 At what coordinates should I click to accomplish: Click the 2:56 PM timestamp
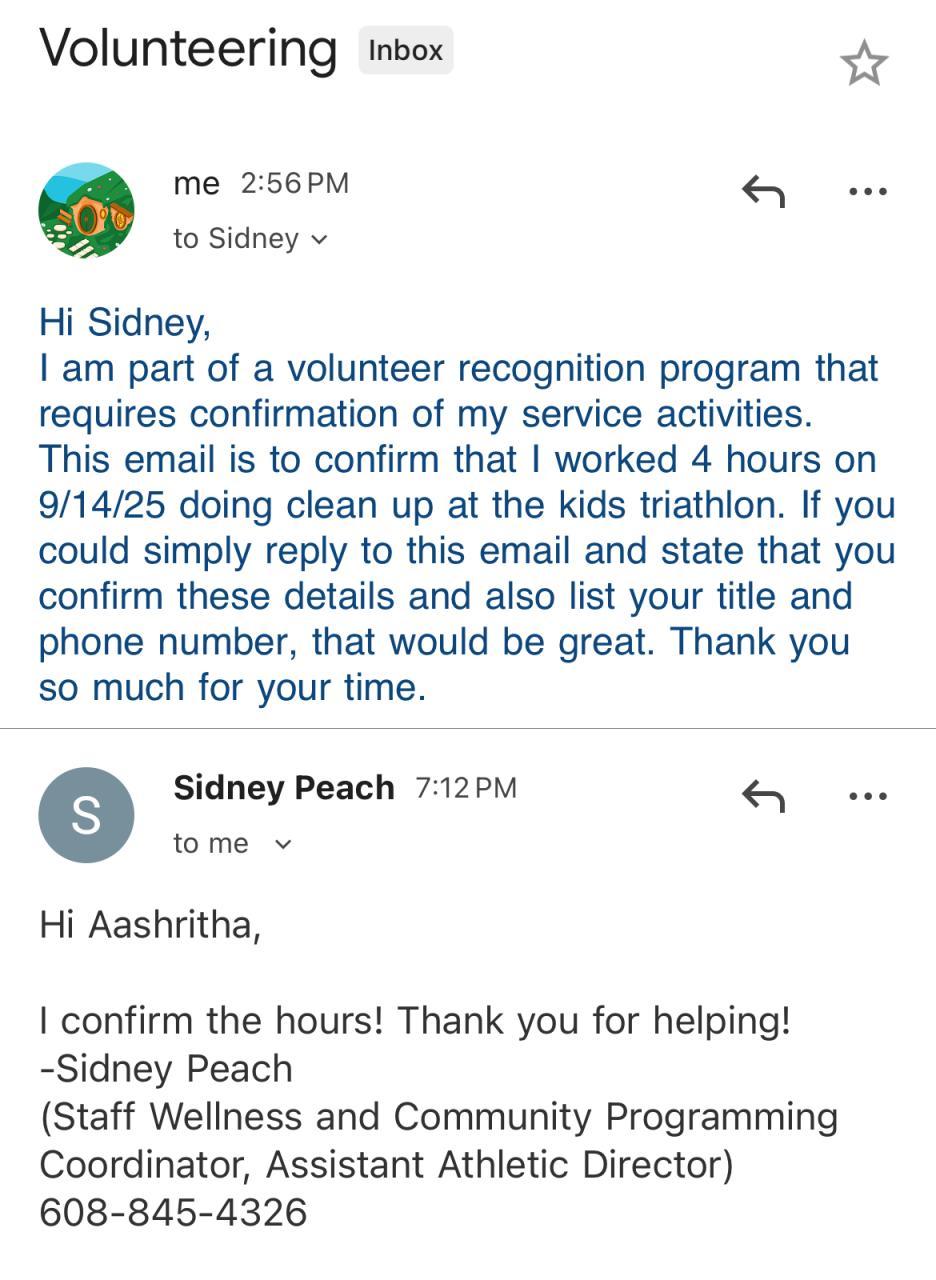[294, 184]
